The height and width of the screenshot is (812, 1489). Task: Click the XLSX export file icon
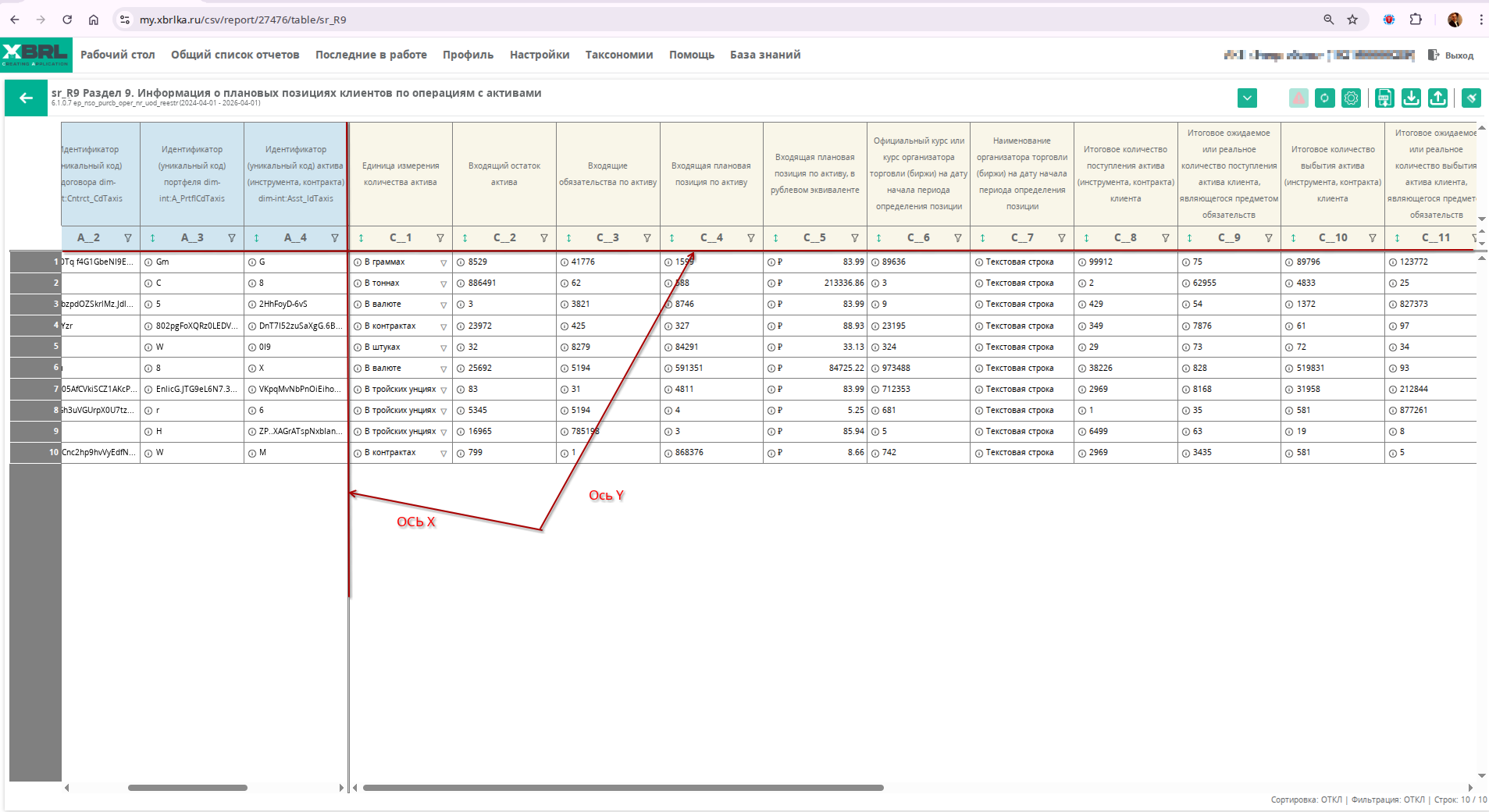[1384, 98]
